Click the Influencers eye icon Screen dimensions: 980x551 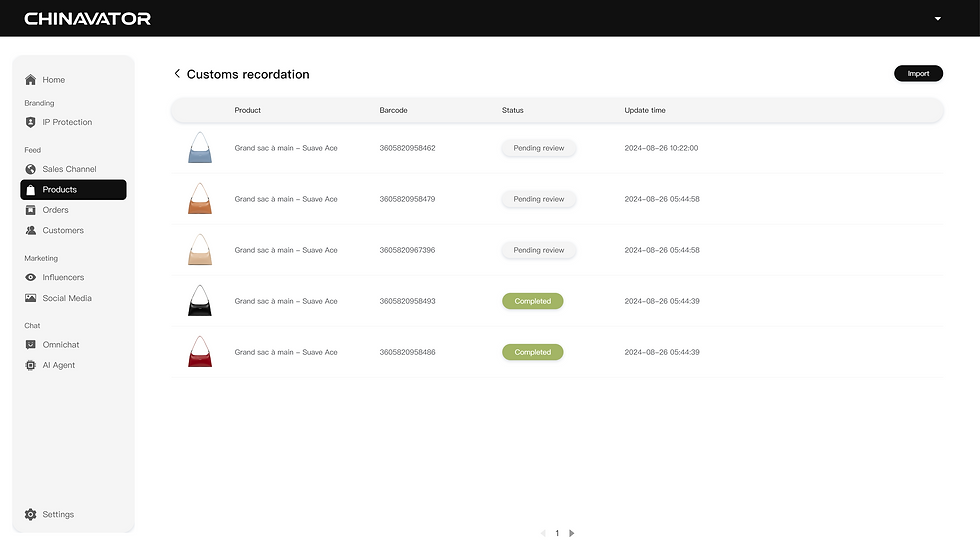click(x=30, y=277)
